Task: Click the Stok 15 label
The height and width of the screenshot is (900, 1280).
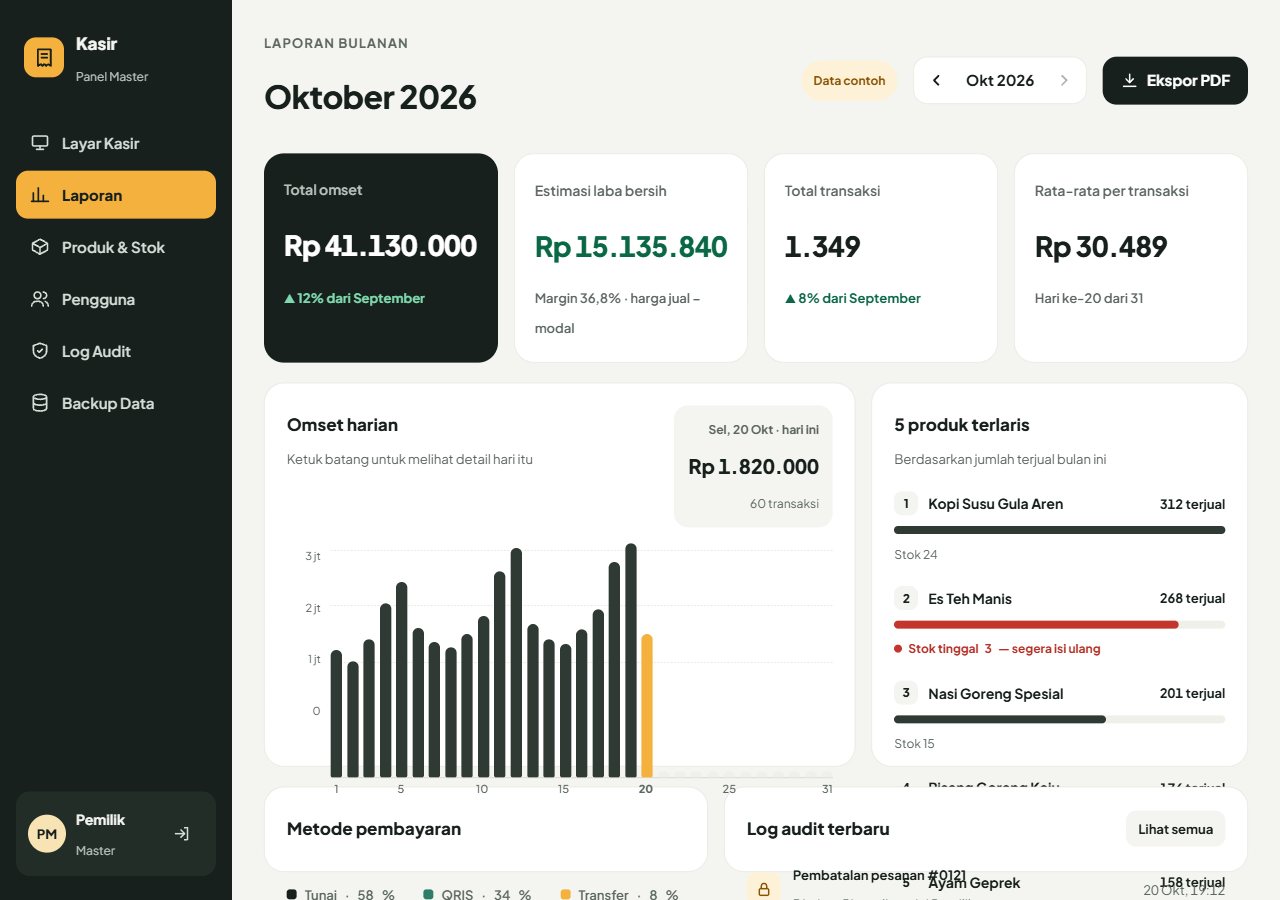Action: pos(916,744)
